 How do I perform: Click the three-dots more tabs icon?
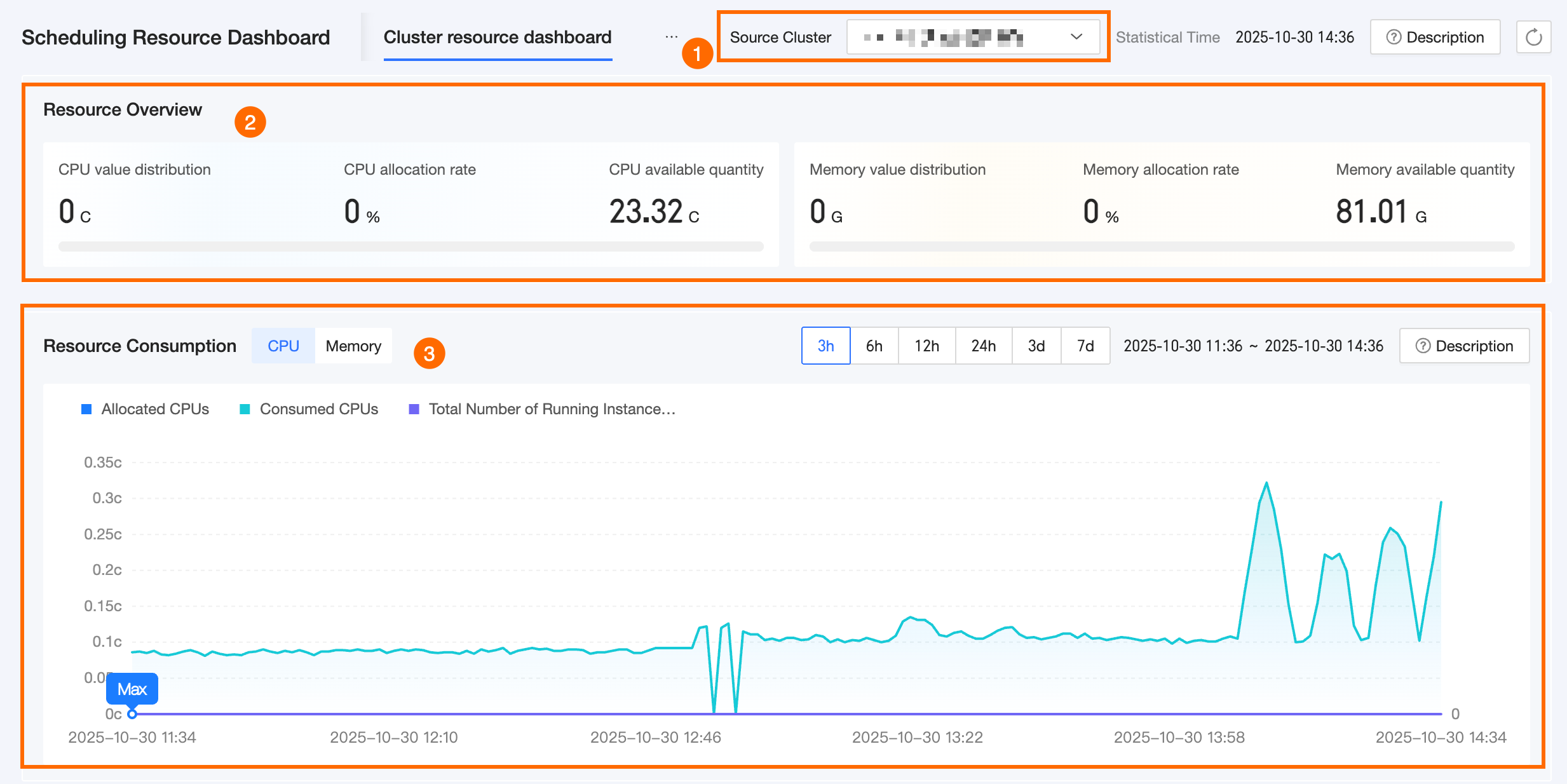coord(671,37)
